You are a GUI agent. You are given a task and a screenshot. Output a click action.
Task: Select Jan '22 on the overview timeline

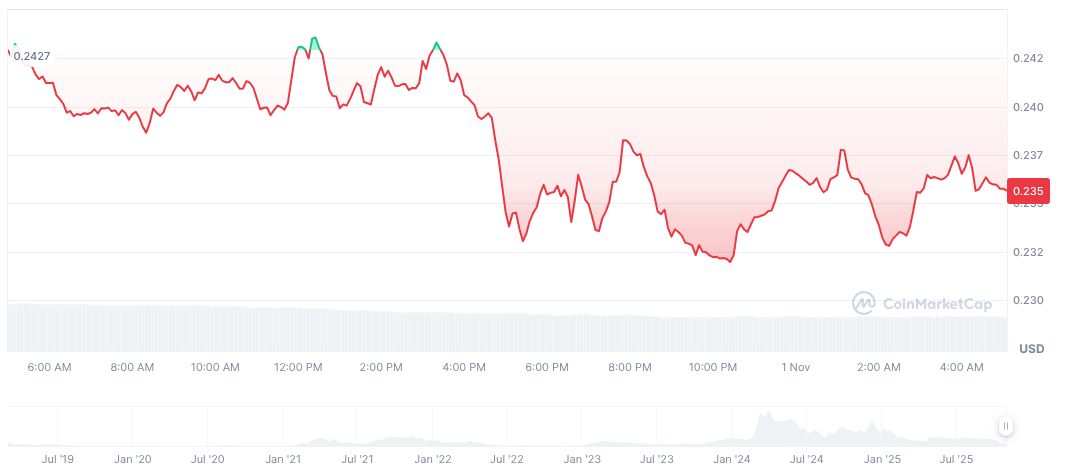pyautogui.click(x=432, y=460)
